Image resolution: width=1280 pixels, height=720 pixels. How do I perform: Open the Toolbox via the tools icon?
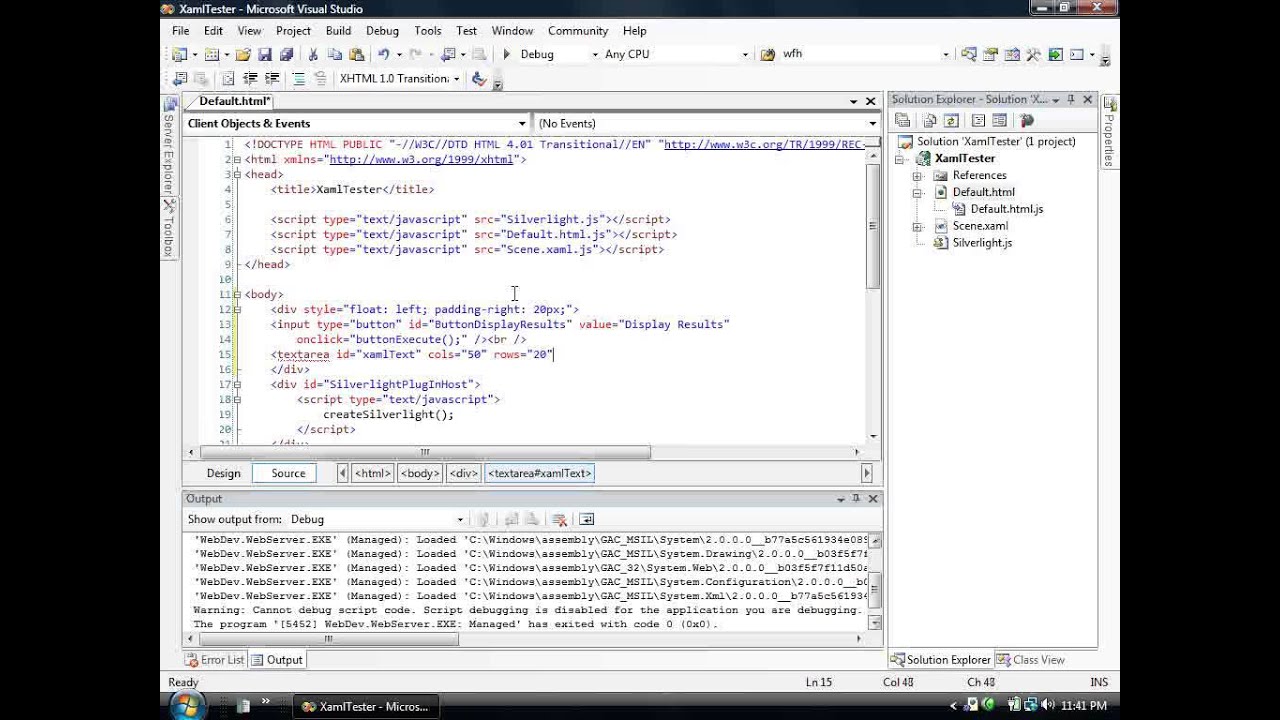(1033, 54)
